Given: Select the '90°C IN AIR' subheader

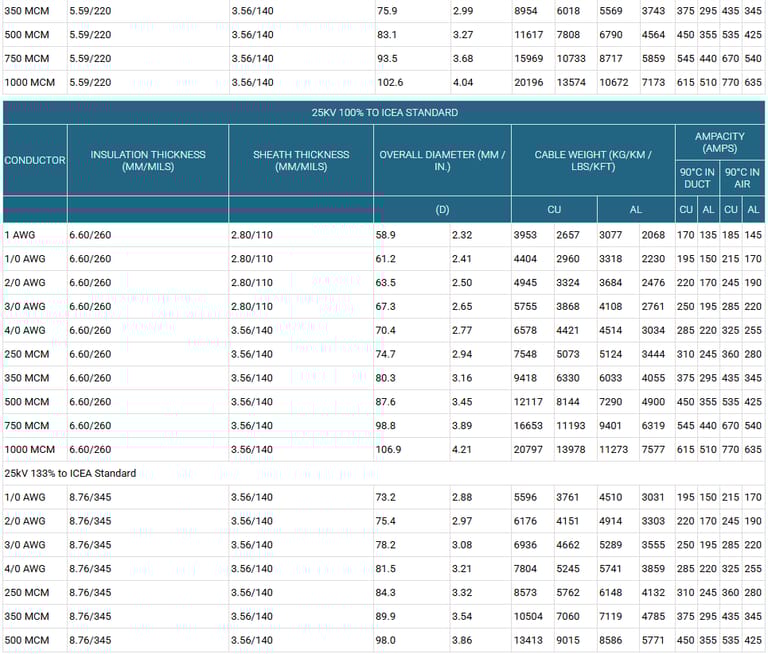Looking at the screenshot, I should coord(742,178).
